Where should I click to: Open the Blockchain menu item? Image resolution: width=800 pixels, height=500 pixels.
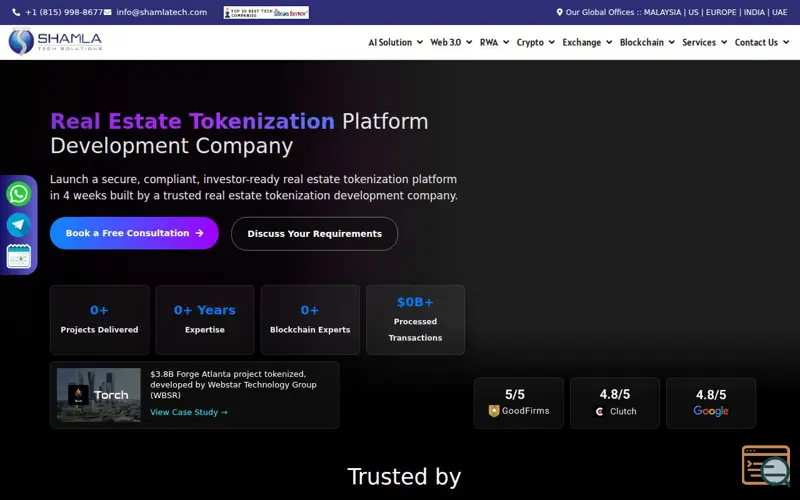[642, 42]
